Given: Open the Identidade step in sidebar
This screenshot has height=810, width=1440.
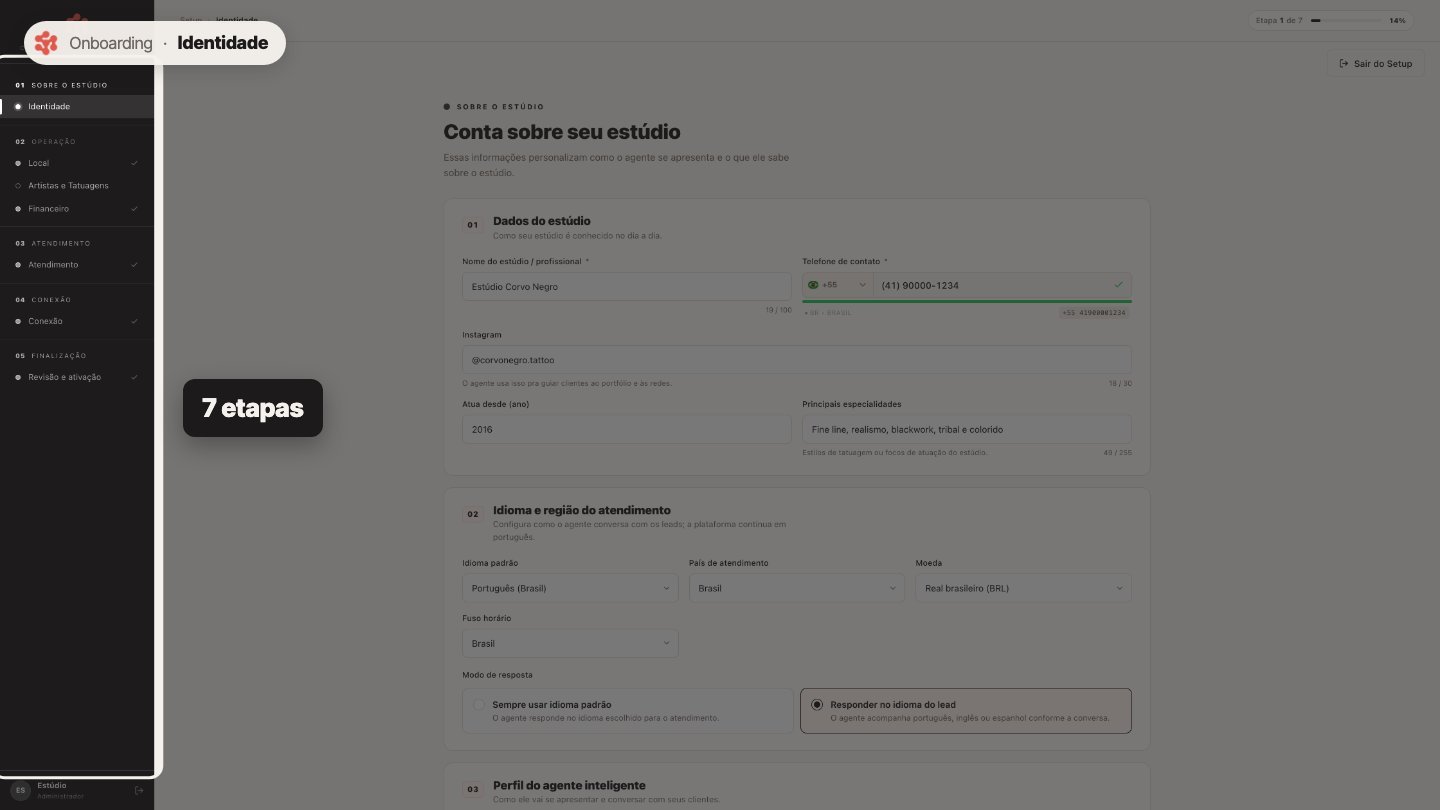Looking at the screenshot, I should pyautogui.click(x=77, y=106).
